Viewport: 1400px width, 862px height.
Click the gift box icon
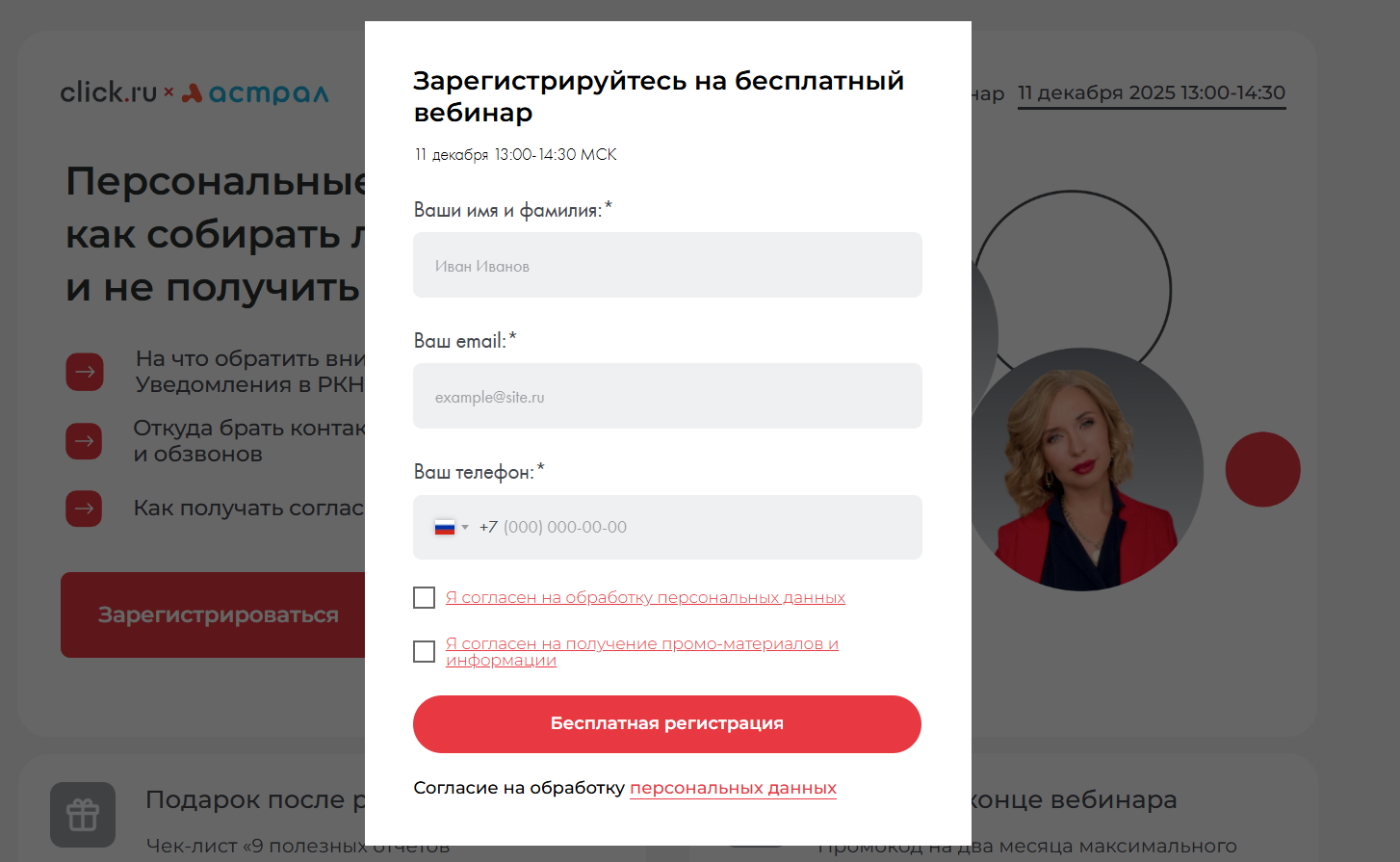pyautogui.click(x=83, y=815)
